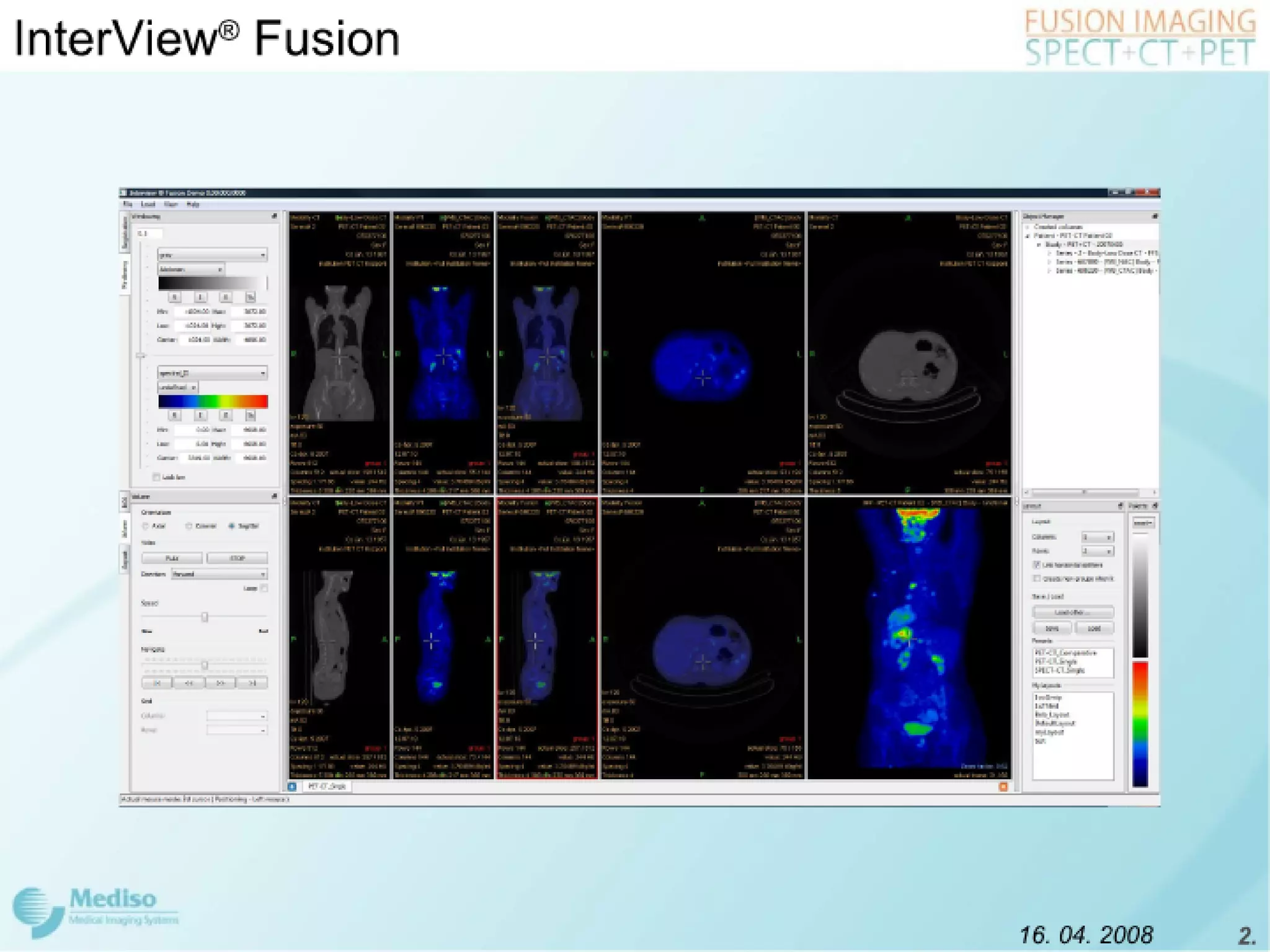Screen dimensions: 1270x952
Task: Click the blue icon left of PET-CT_Single tab
Action: coord(292,787)
